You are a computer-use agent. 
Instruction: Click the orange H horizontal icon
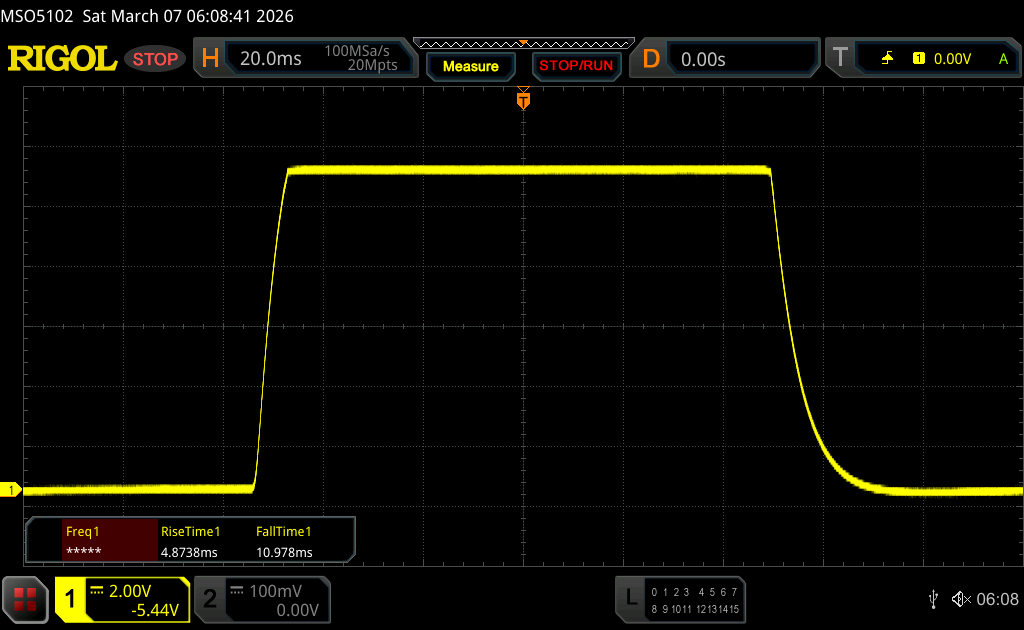point(210,59)
